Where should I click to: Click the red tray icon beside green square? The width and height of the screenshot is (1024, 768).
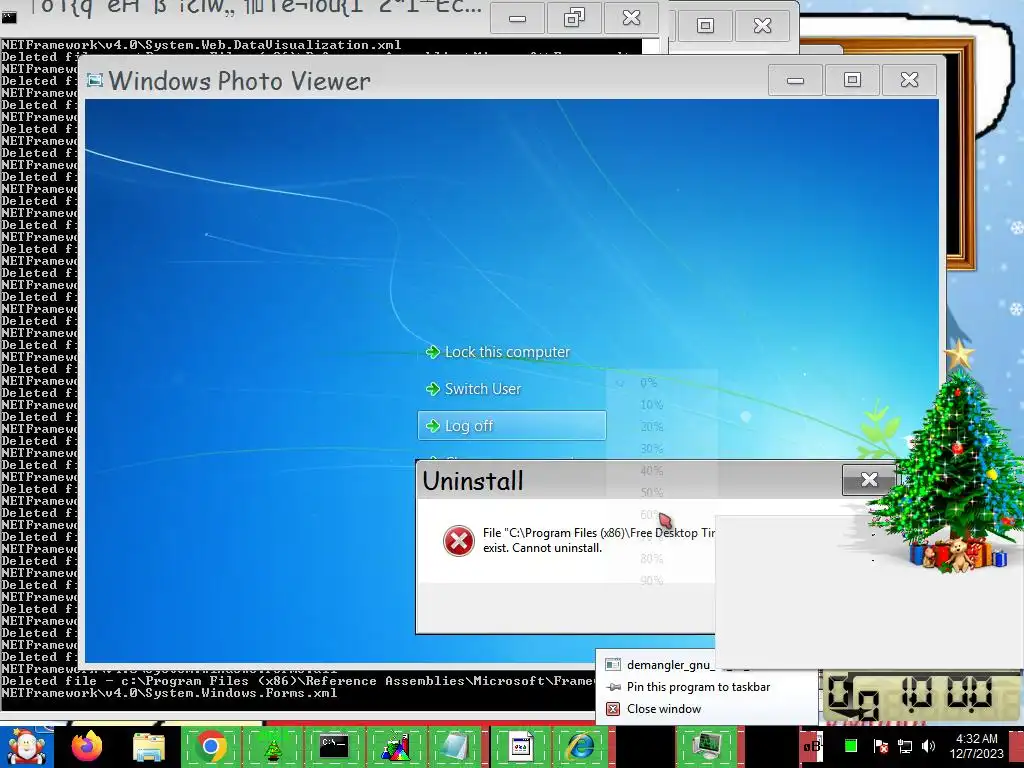click(x=812, y=746)
